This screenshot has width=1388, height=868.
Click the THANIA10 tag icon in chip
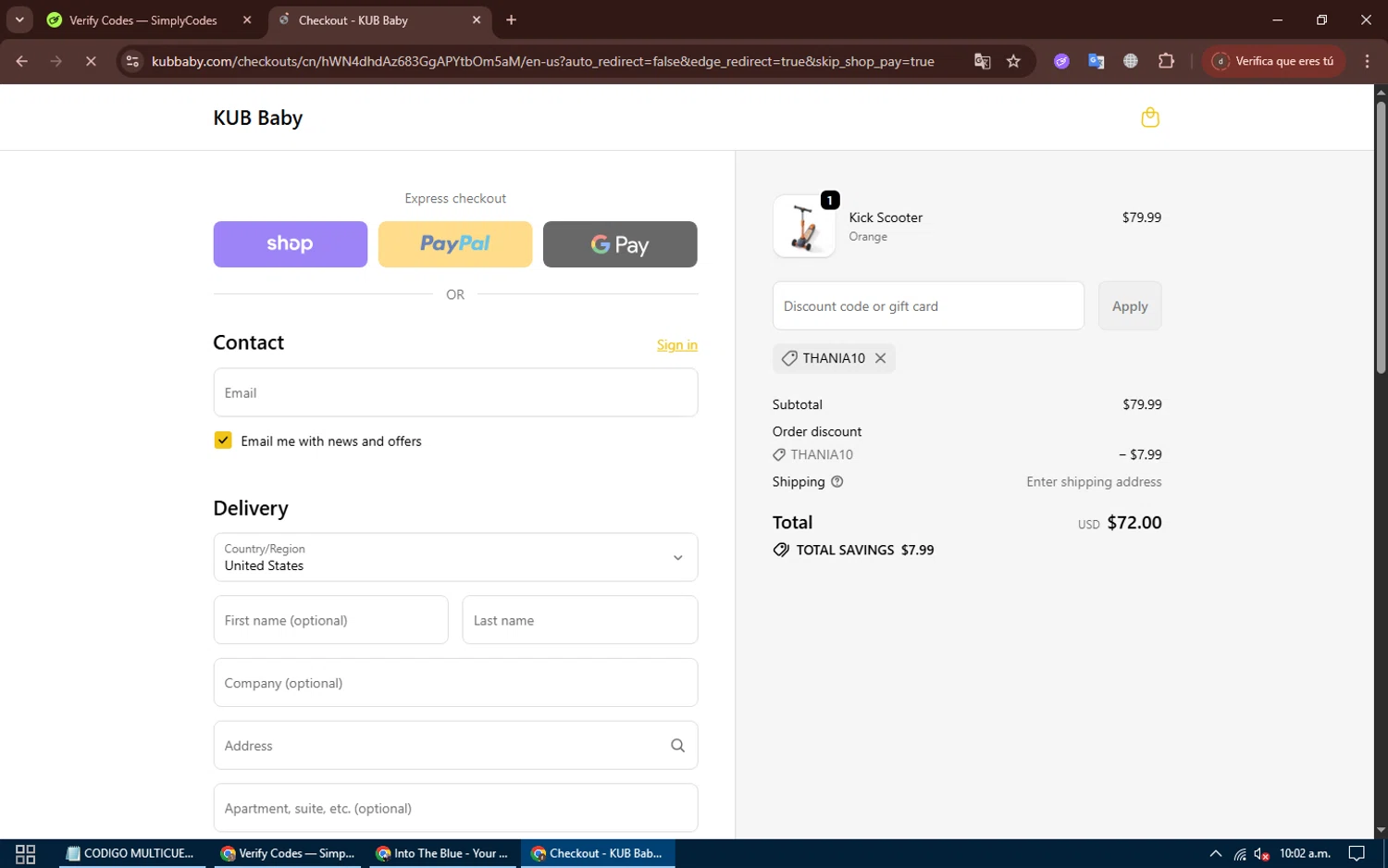point(789,358)
